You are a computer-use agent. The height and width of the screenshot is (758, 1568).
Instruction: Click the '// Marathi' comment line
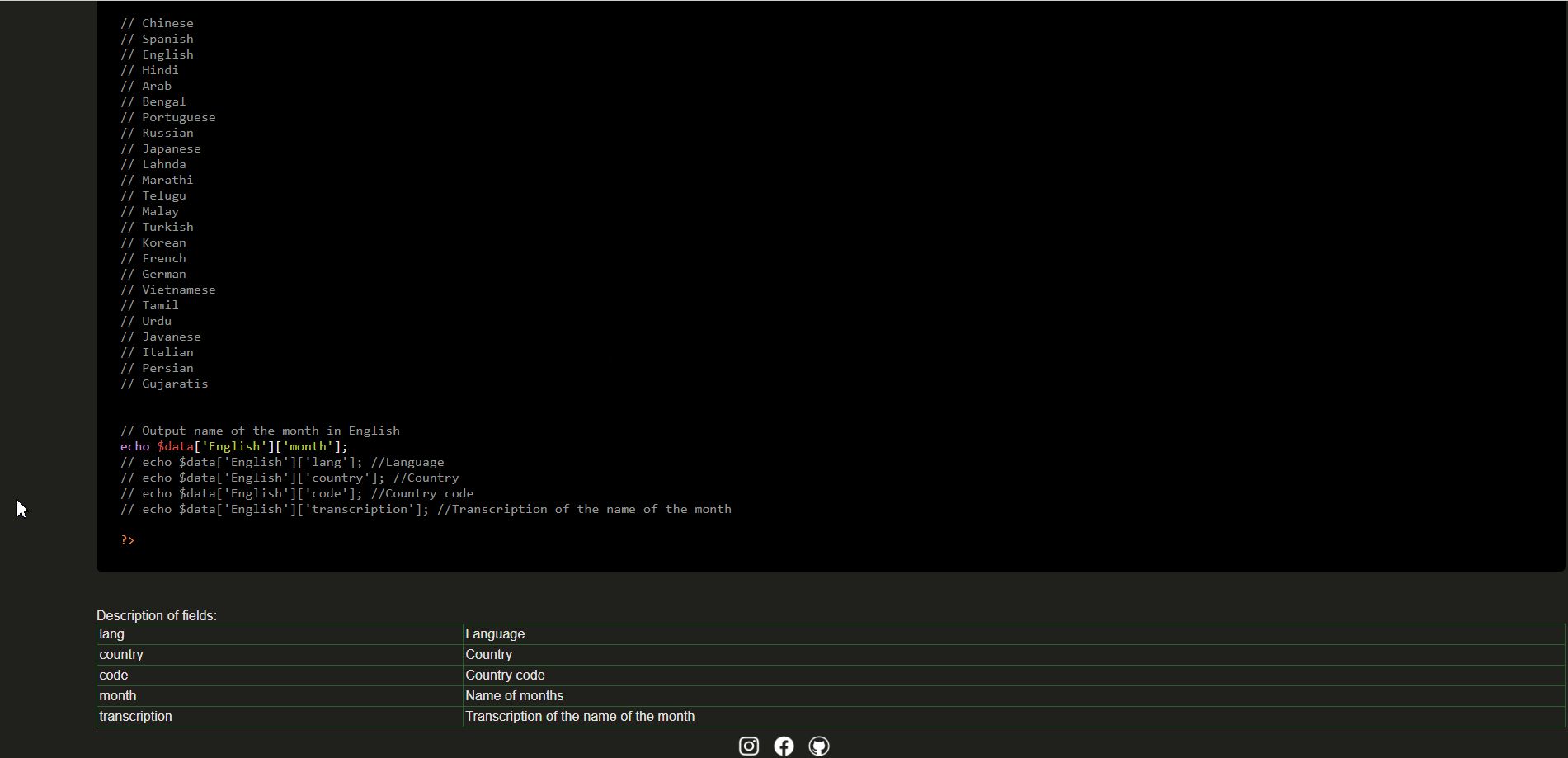pyautogui.click(x=158, y=180)
